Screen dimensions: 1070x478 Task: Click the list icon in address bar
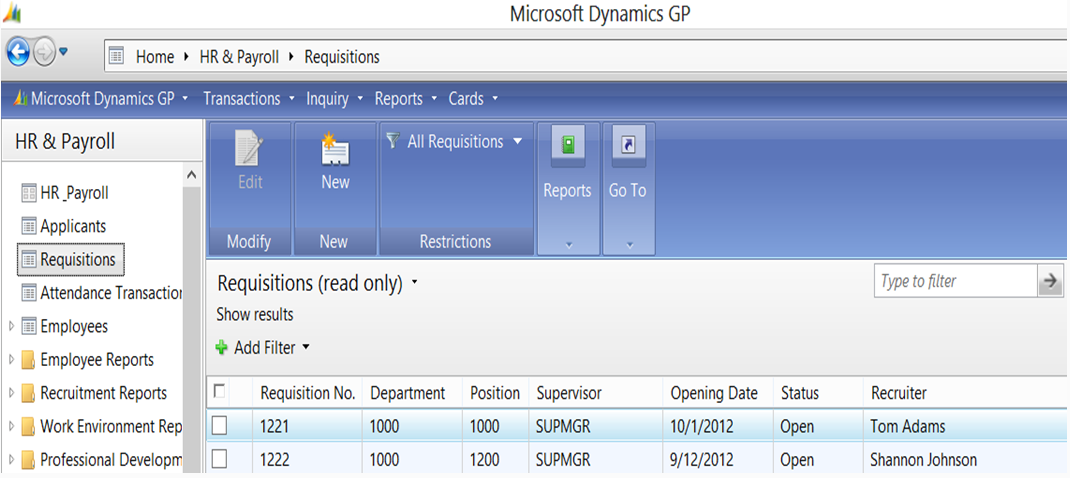(x=117, y=57)
